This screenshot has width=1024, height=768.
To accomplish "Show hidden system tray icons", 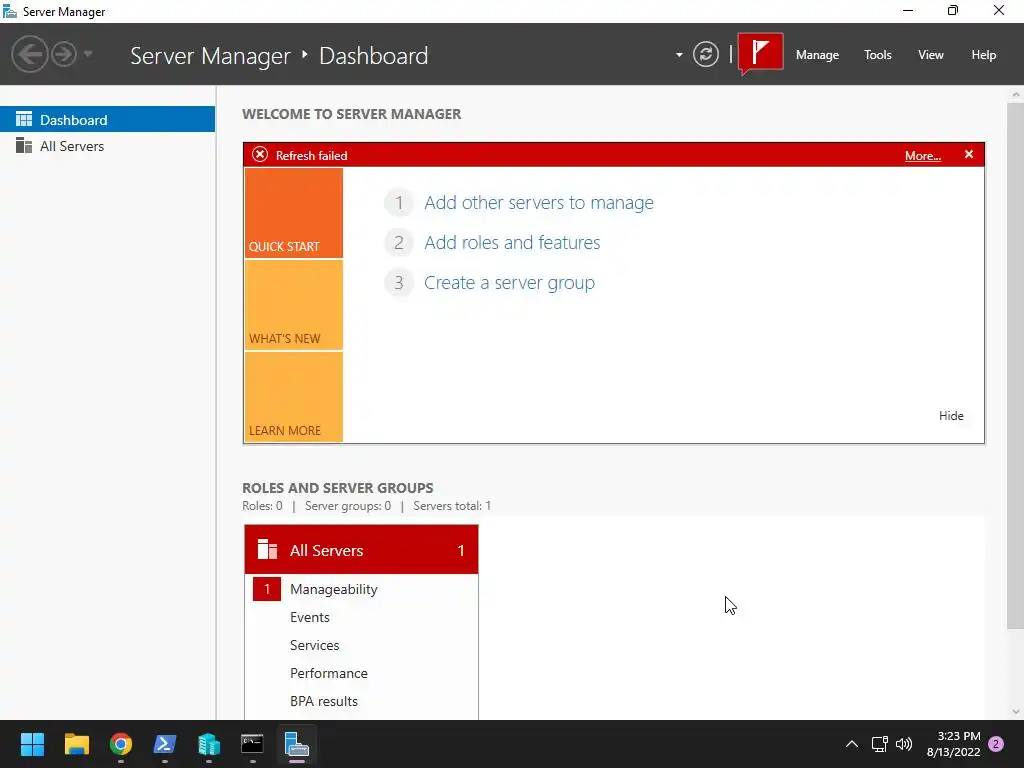I will coord(852,744).
